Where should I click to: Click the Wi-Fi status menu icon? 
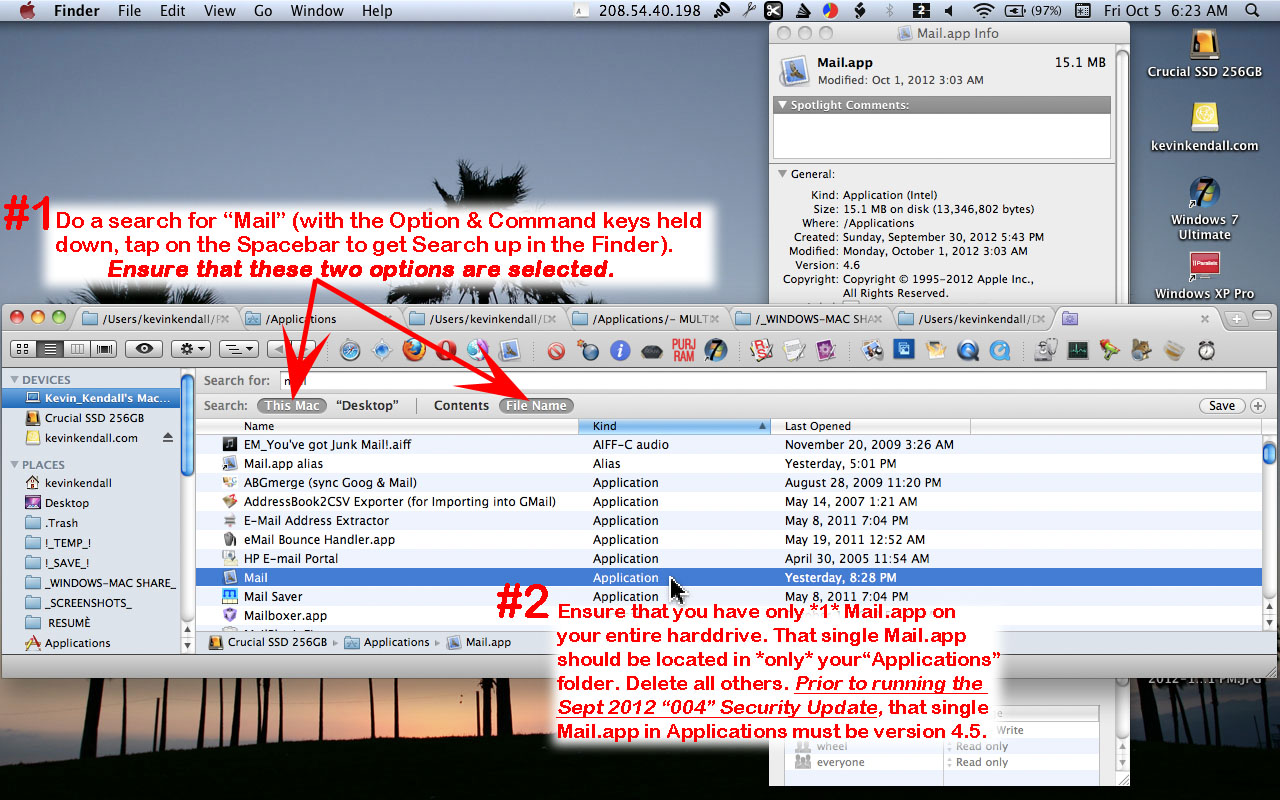pyautogui.click(x=984, y=11)
